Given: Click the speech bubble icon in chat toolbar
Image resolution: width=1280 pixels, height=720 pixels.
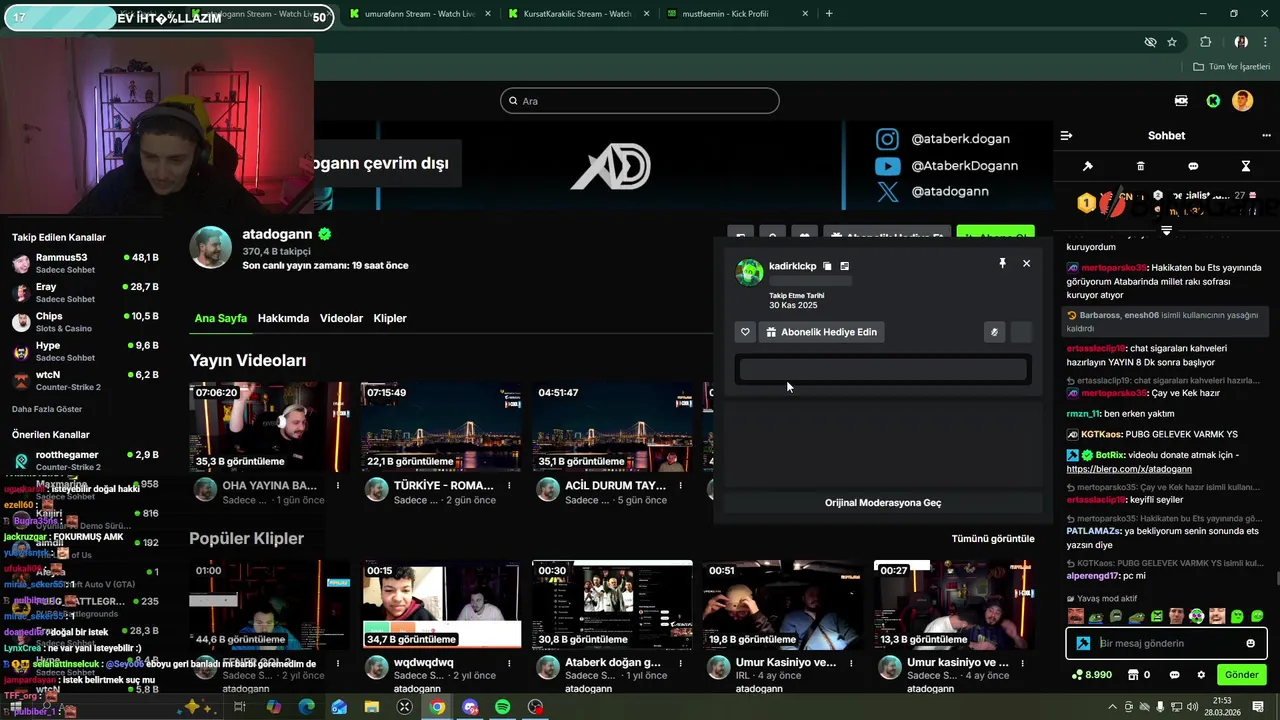Looking at the screenshot, I should pyautogui.click(x=1193, y=166).
